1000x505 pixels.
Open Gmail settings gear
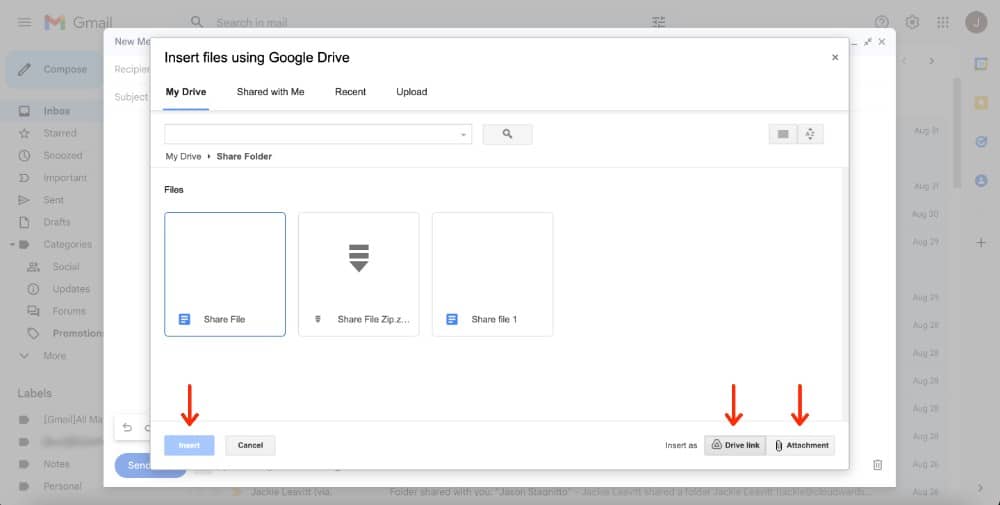(x=912, y=22)
